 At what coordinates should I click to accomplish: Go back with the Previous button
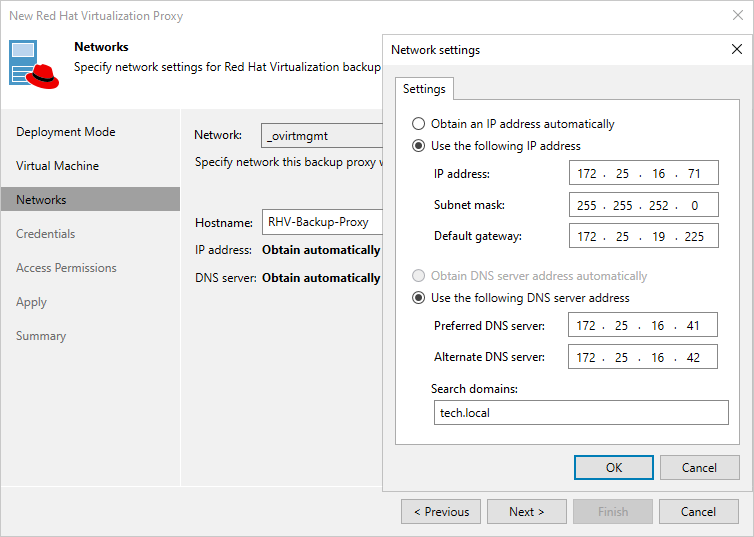point(440,512)
